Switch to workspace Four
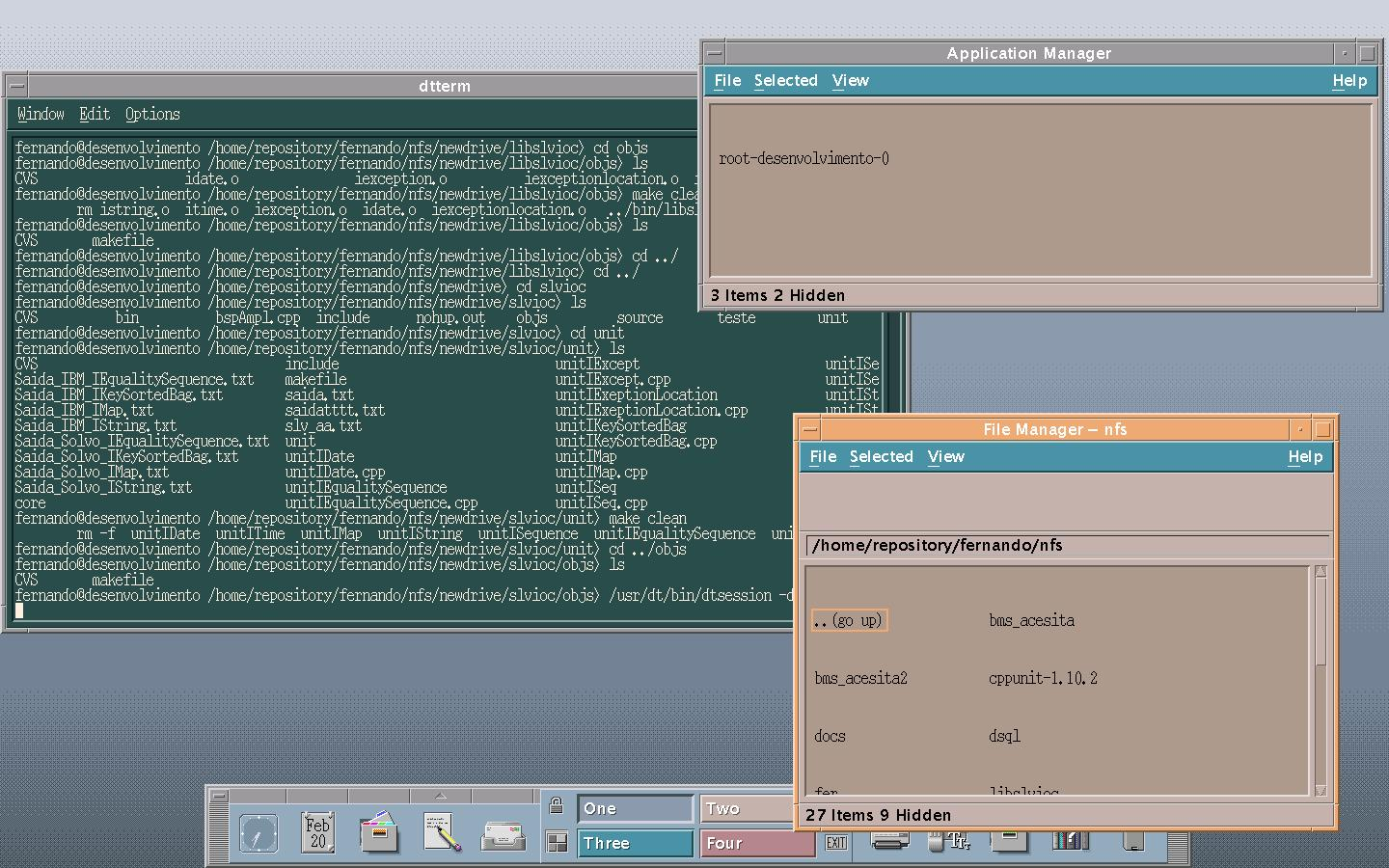 click(x=757, y=844)
